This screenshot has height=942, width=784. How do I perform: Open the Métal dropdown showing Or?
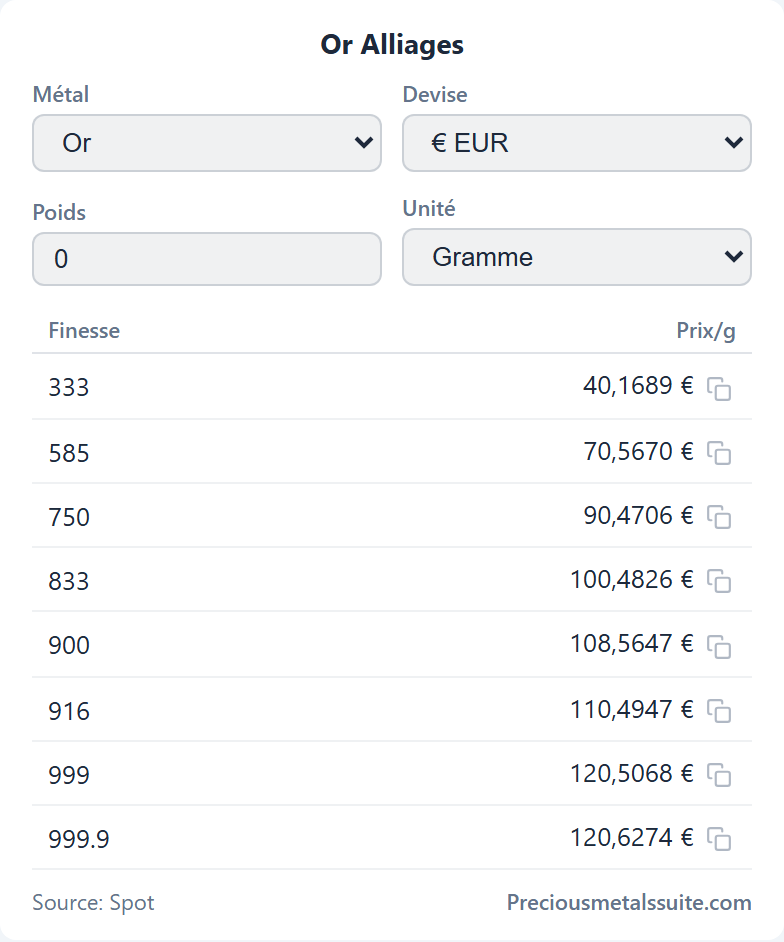(207, 143)
